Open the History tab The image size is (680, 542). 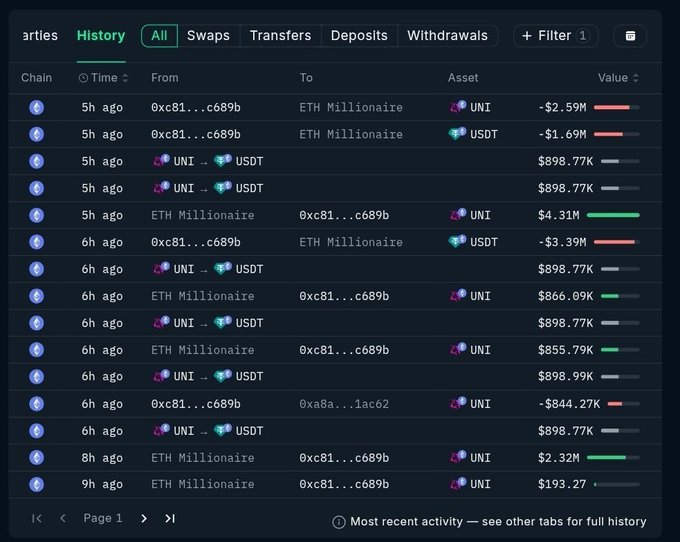101,36
